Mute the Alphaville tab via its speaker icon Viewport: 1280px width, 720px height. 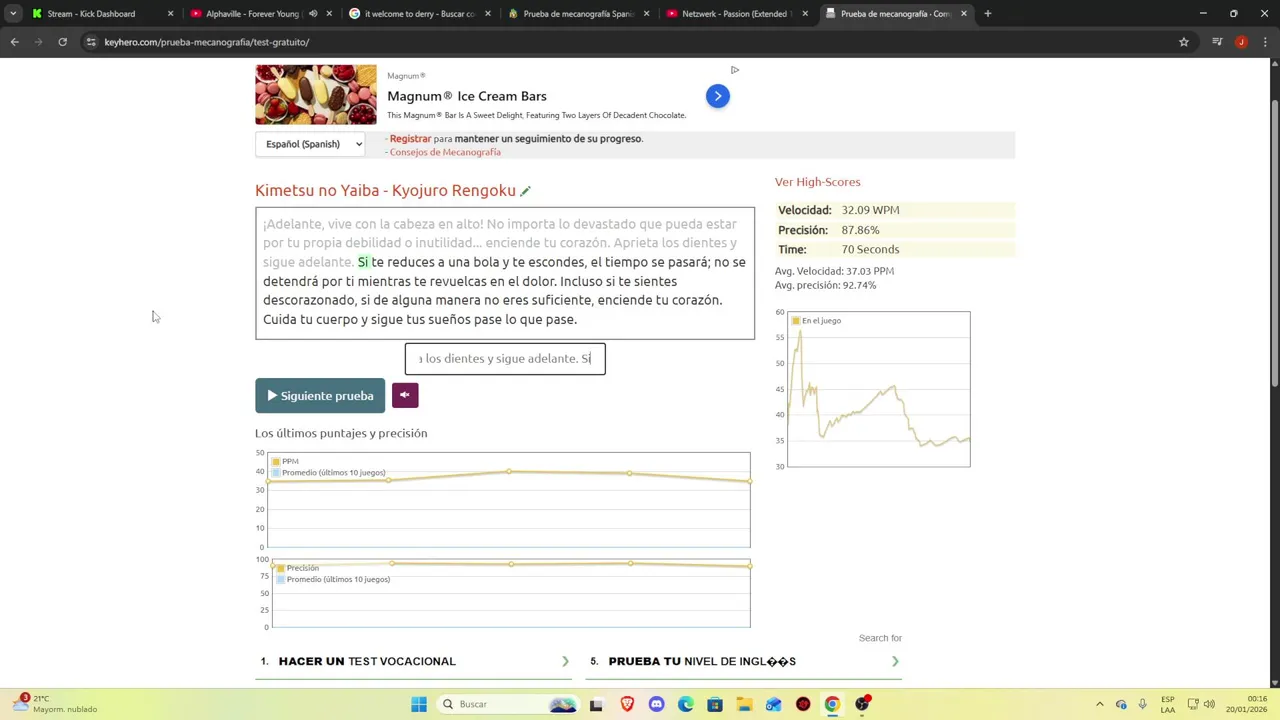[x=313, y=14]
